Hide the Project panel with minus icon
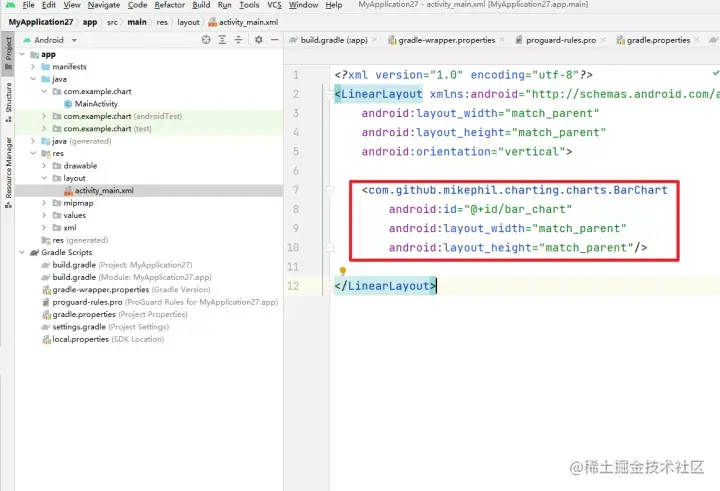 pos(275,40)
